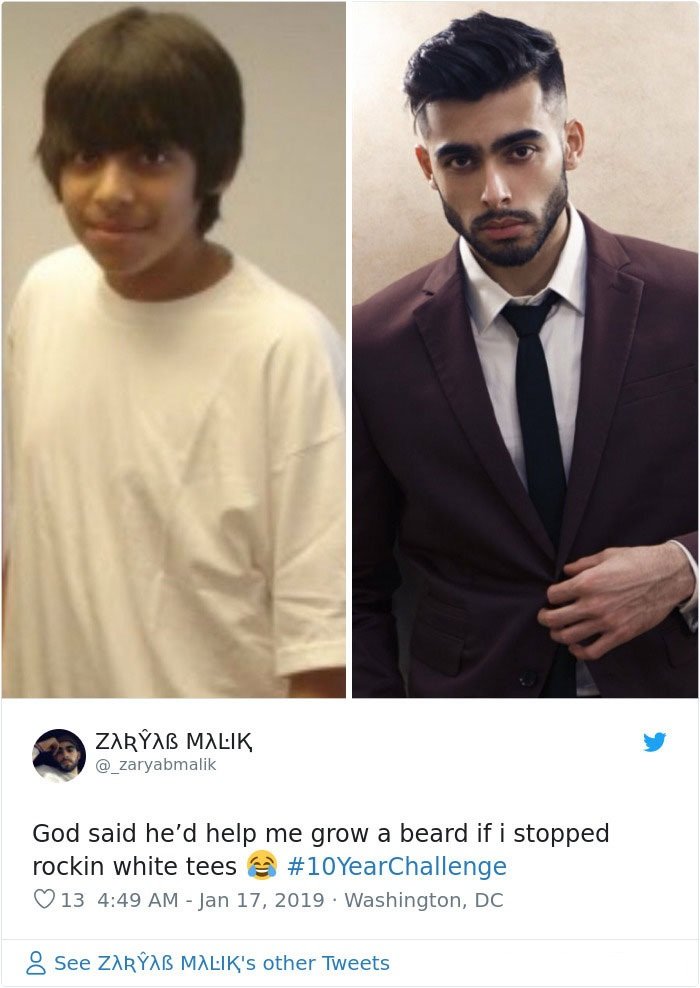Click the display name ZΛƦŶΛß MΛĿIĶ in the header
The width and height of the screenshot is (700, 988).
point(174,742)
